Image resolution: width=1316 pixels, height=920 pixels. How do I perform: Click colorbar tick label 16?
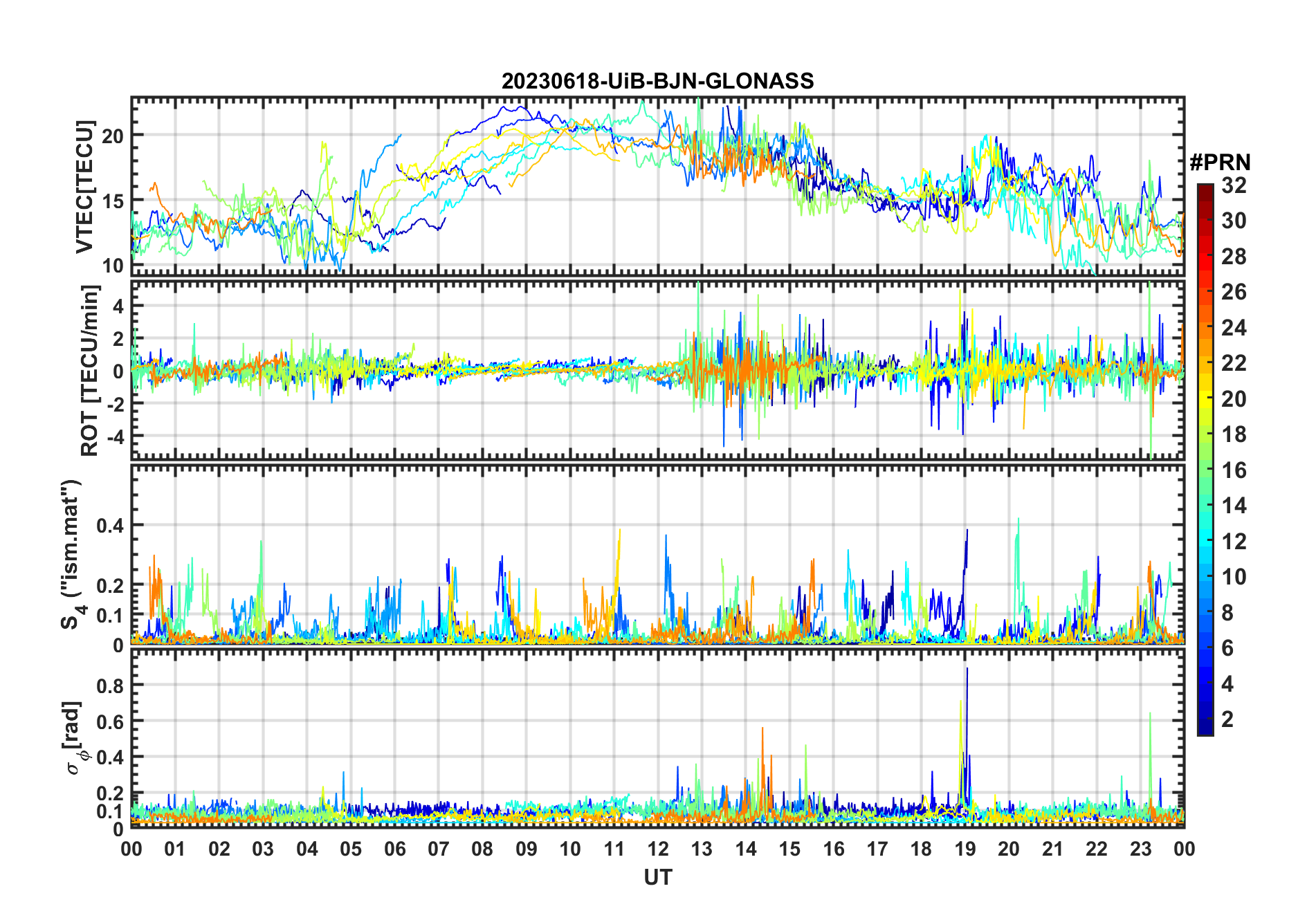1234,470
